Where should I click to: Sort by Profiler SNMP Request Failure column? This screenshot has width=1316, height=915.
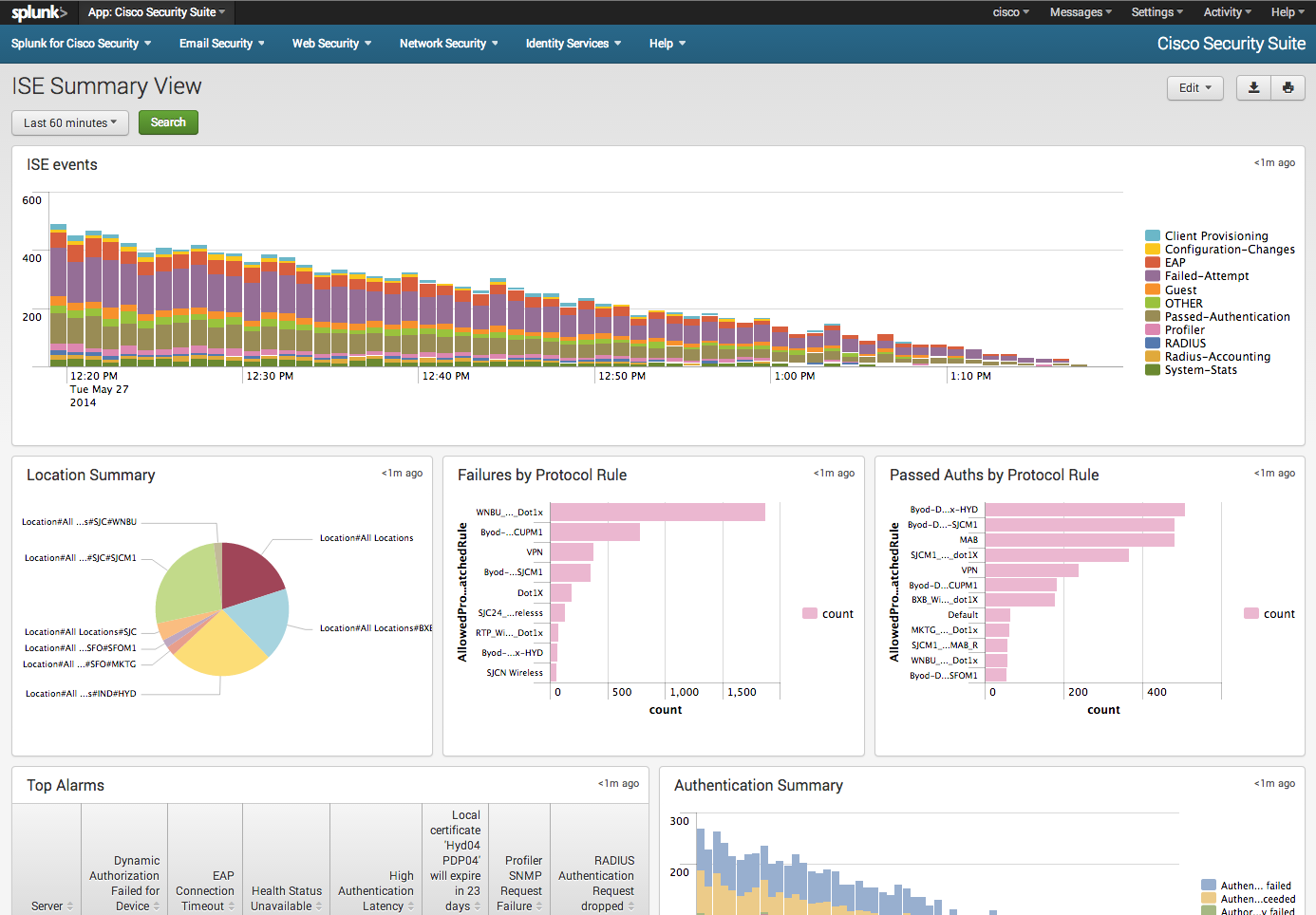(x=523, y=883)
